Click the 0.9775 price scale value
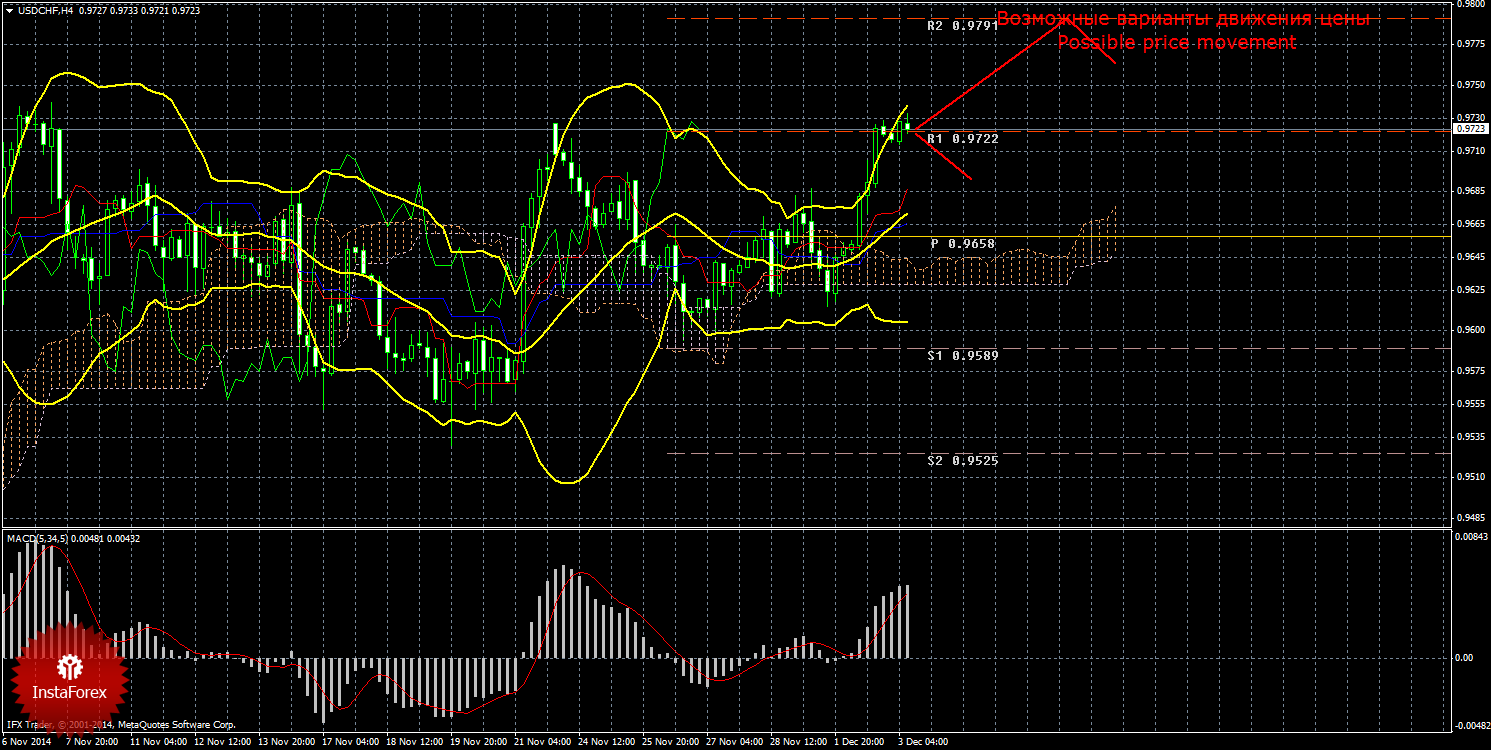 click(1469, 44)
